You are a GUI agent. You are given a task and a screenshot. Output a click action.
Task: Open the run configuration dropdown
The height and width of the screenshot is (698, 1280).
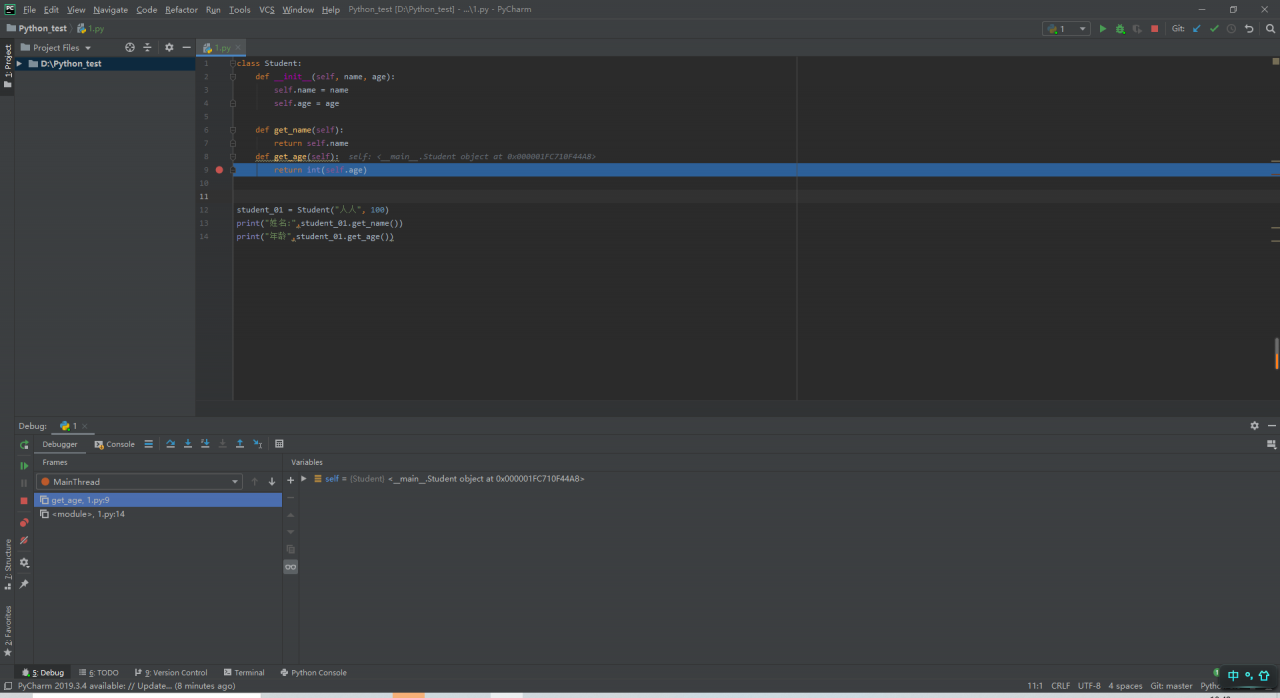click(x=1066, y=29)
